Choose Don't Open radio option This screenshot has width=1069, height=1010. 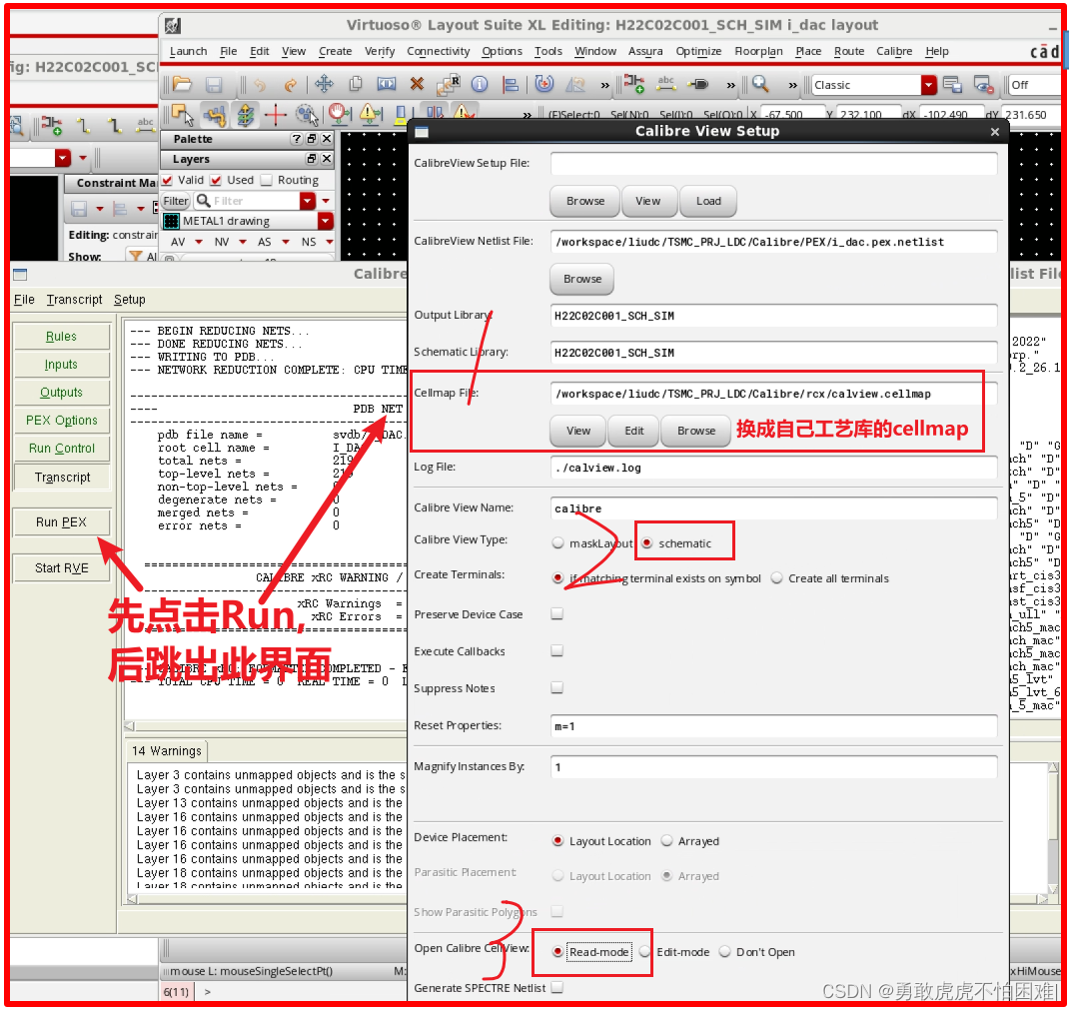click(725, 951)
